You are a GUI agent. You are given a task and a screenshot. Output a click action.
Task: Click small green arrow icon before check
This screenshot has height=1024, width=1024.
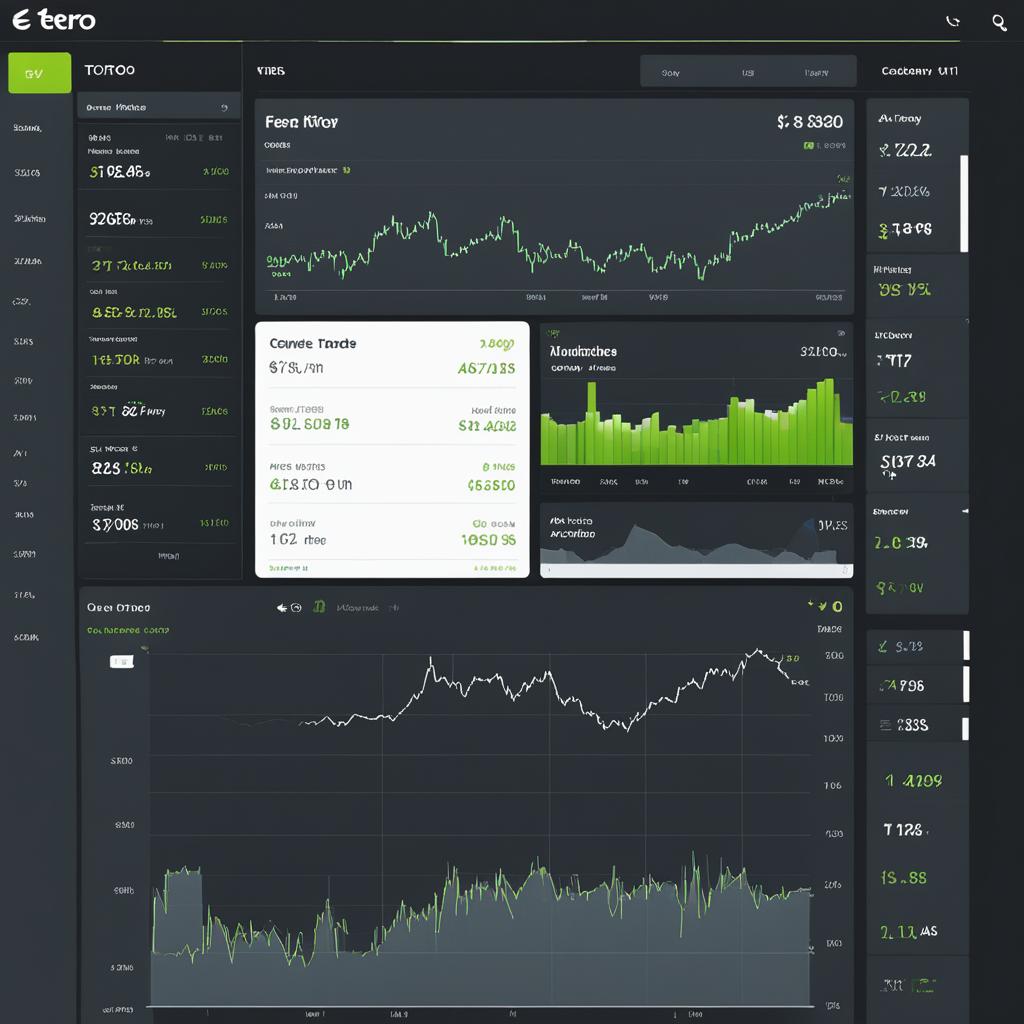810,604
